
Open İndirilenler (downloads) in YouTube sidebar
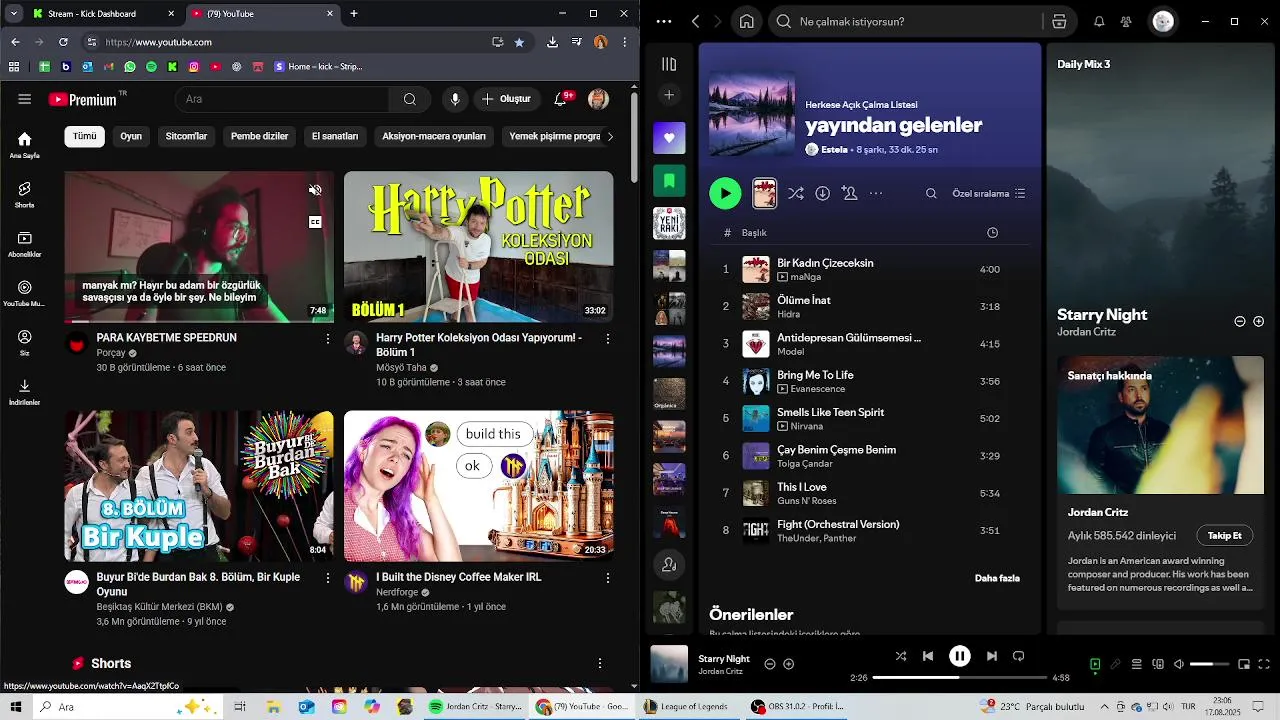click(x=25, y=392)
